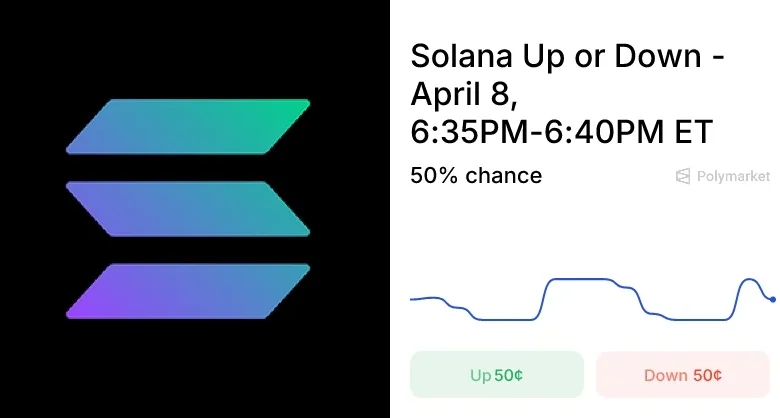Click the 50¢ price inside the Up button

(509, 376)
